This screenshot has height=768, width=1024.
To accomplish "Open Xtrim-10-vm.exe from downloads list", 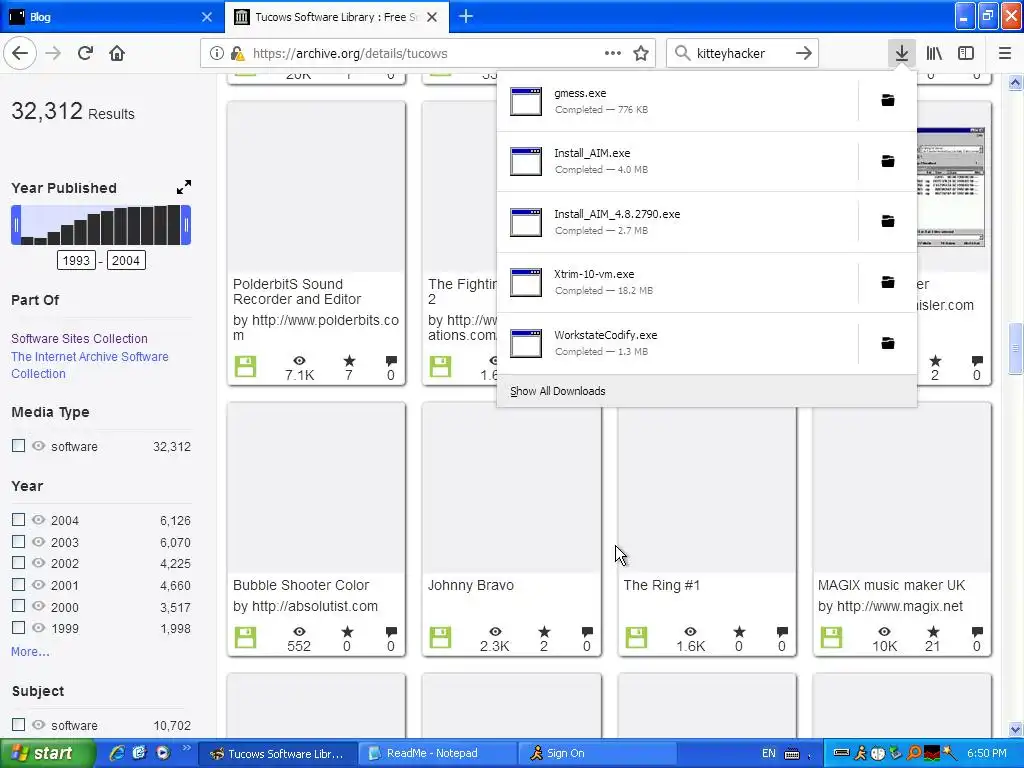I will 677,282.
